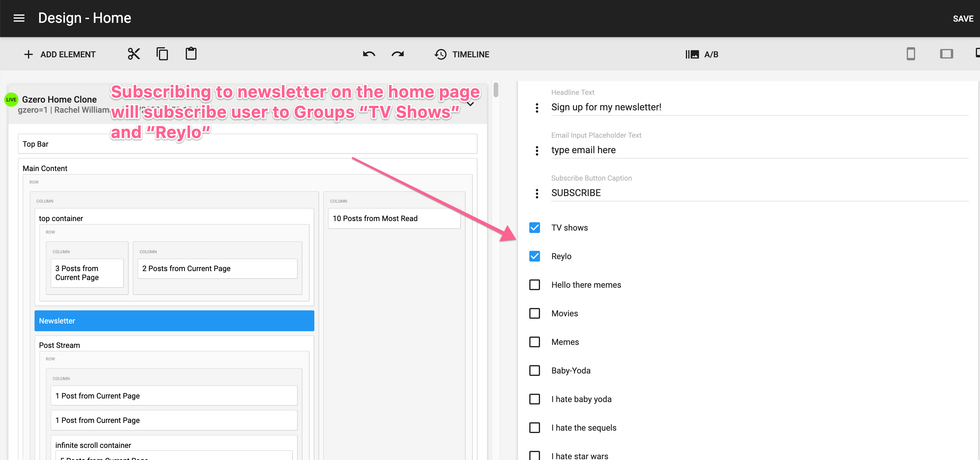Redo the last change
Viewport: 980px width, 460px height.
(x=398, y=54)
